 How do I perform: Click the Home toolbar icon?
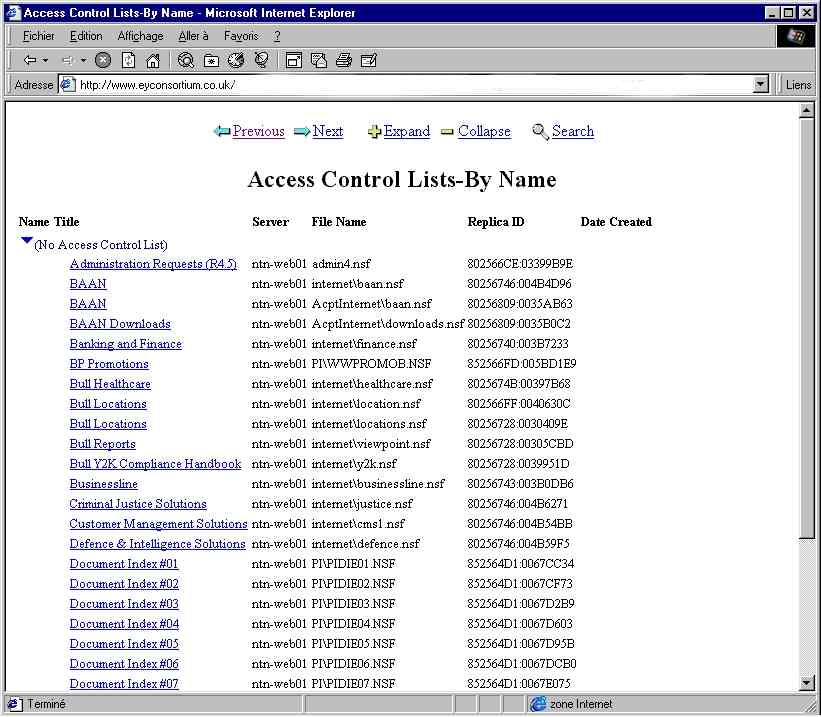pos(153,61)
